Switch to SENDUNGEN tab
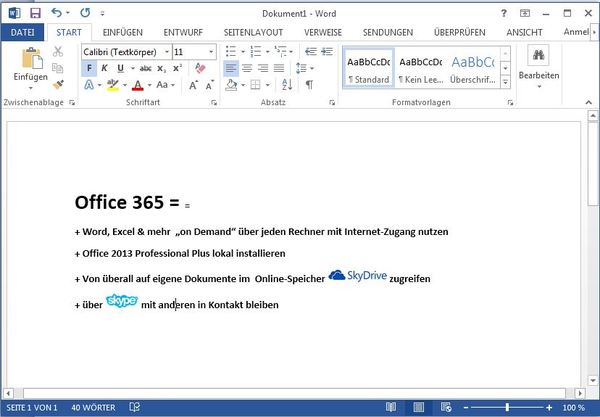Viewport: 600px width, 417px height. coord(388,33)
